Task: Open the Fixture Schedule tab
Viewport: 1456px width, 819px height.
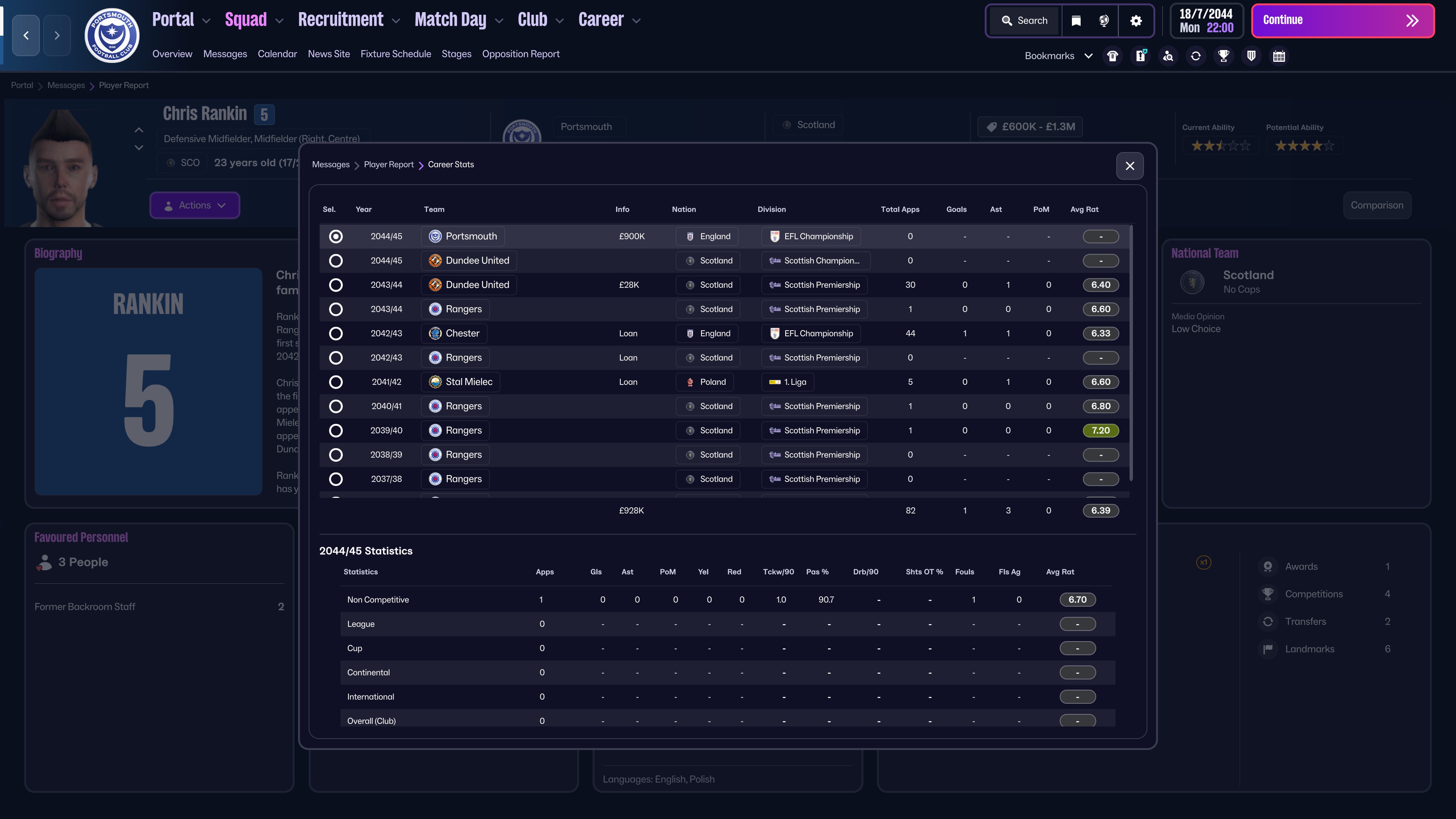Action: pyautogui.click(x=395, y=54)
